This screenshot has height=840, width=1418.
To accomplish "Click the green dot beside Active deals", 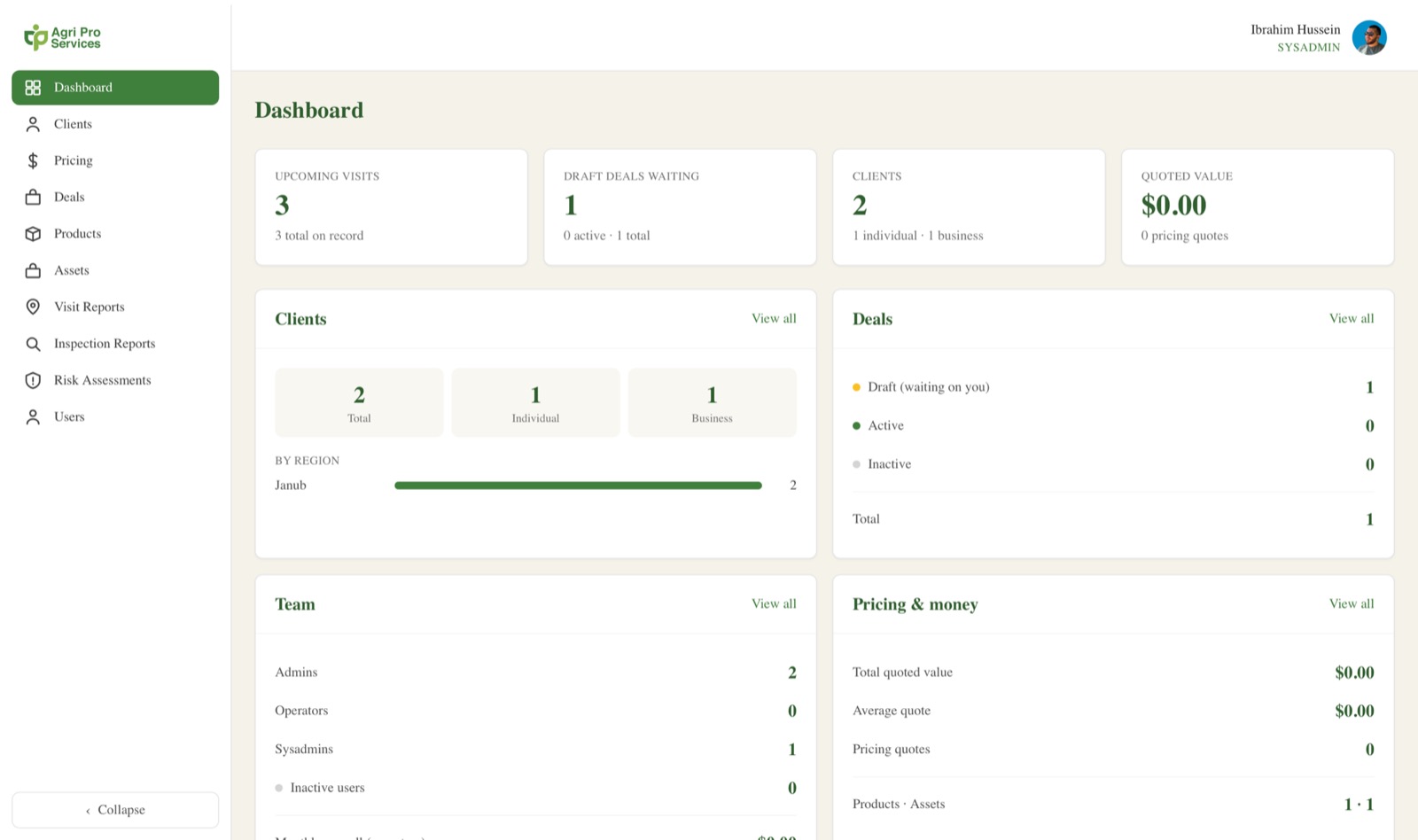I will (x=856, y=425).
